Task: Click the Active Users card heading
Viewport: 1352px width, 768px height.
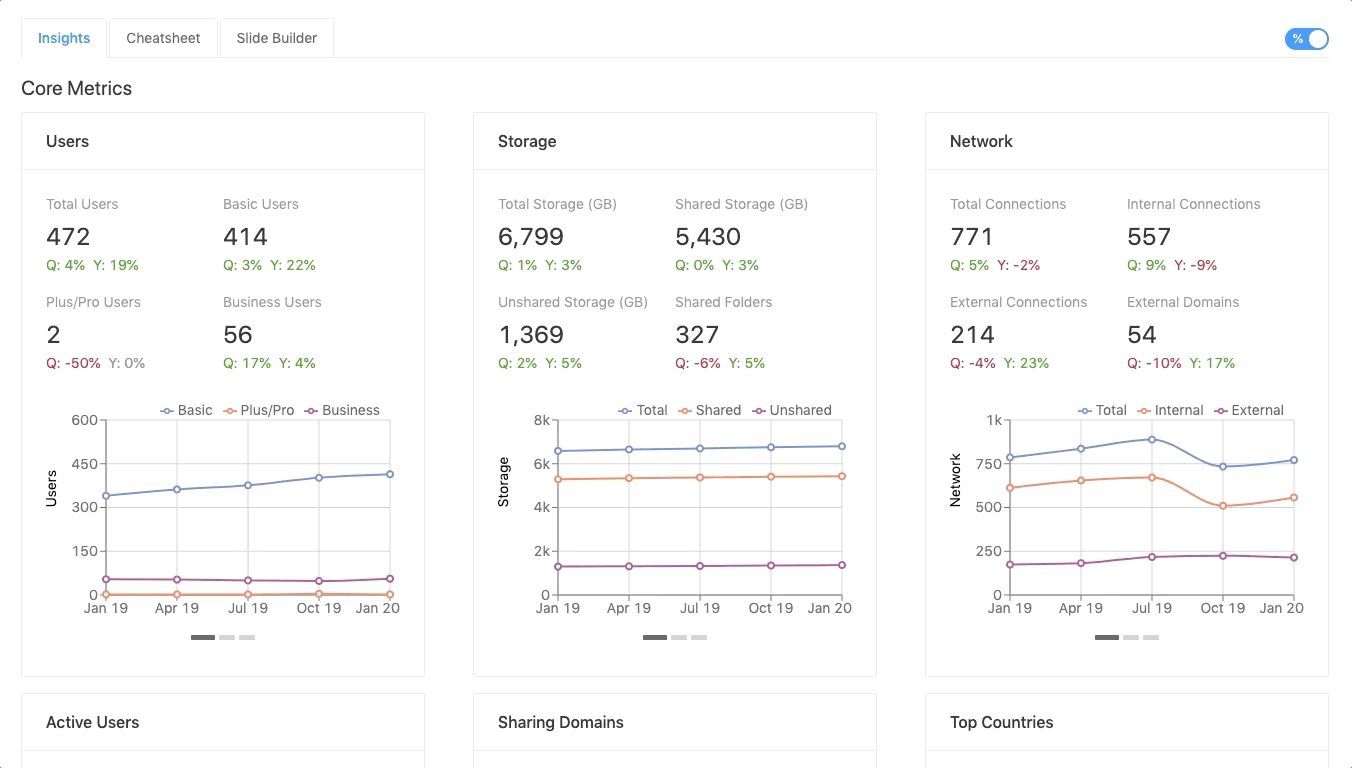Action: (x=92, y=722)
